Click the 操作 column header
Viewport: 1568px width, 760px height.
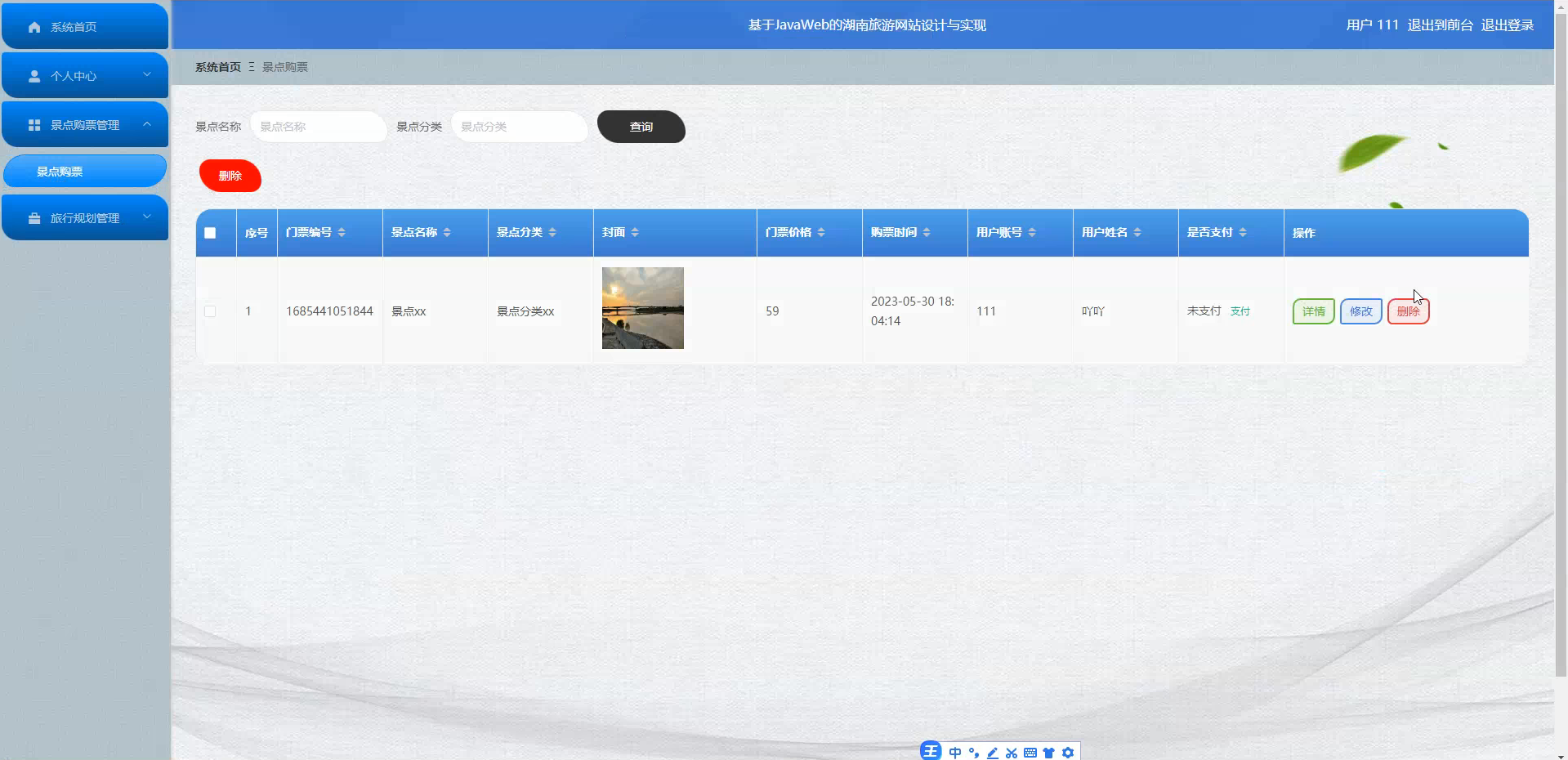[1304, 233]
